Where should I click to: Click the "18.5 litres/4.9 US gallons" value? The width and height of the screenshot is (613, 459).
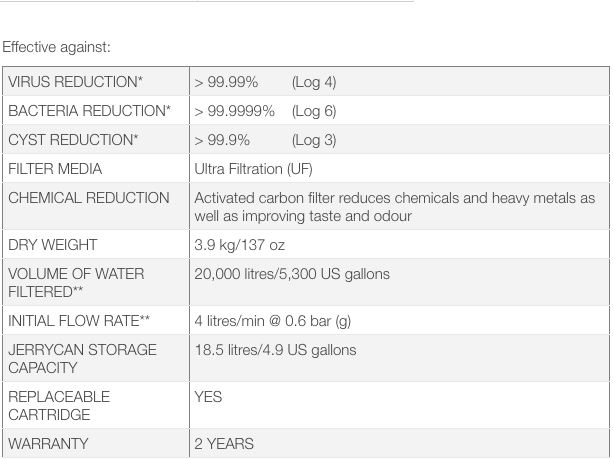pos(275,350)
